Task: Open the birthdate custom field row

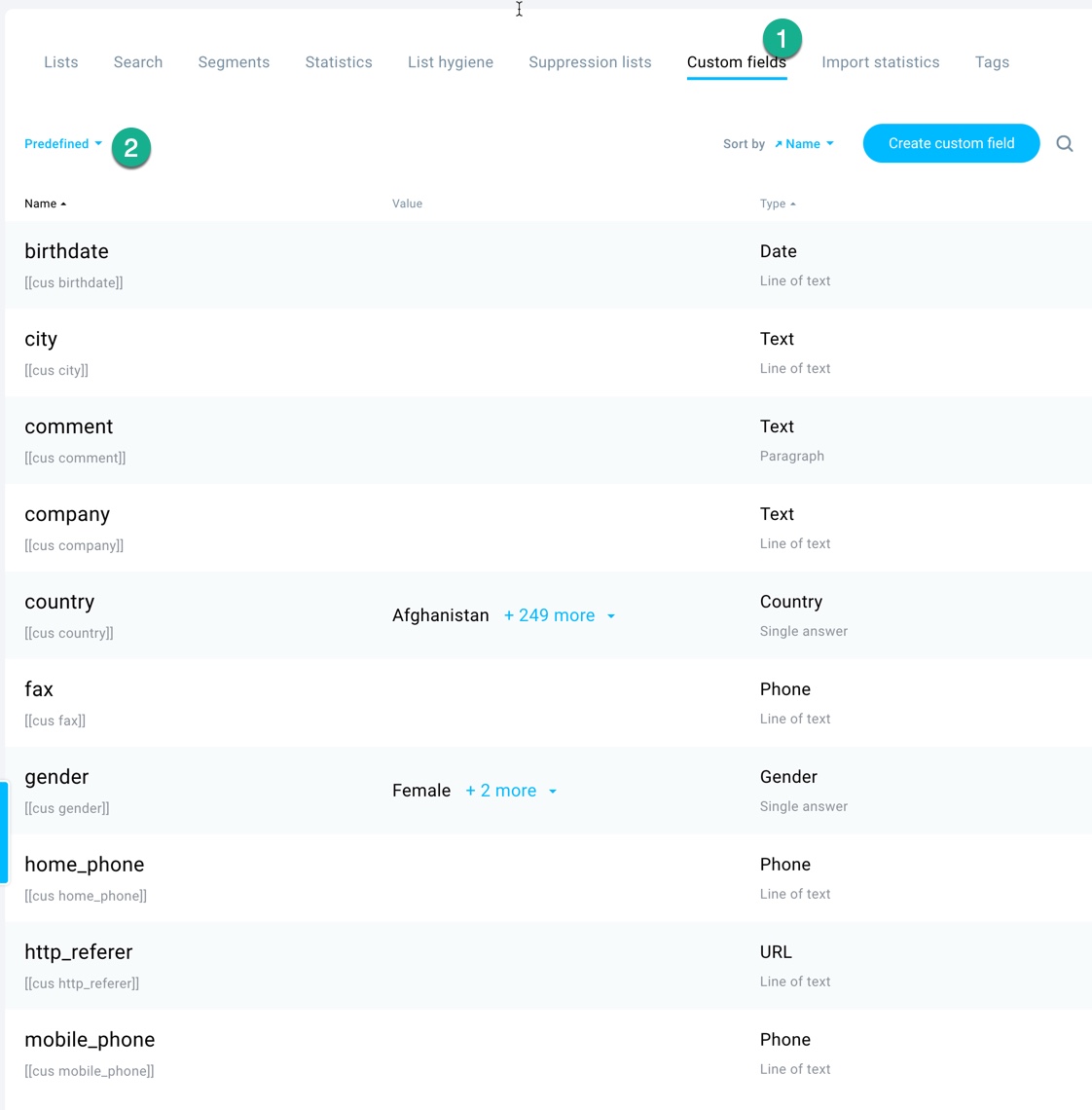Action: [x=548, y=265]
